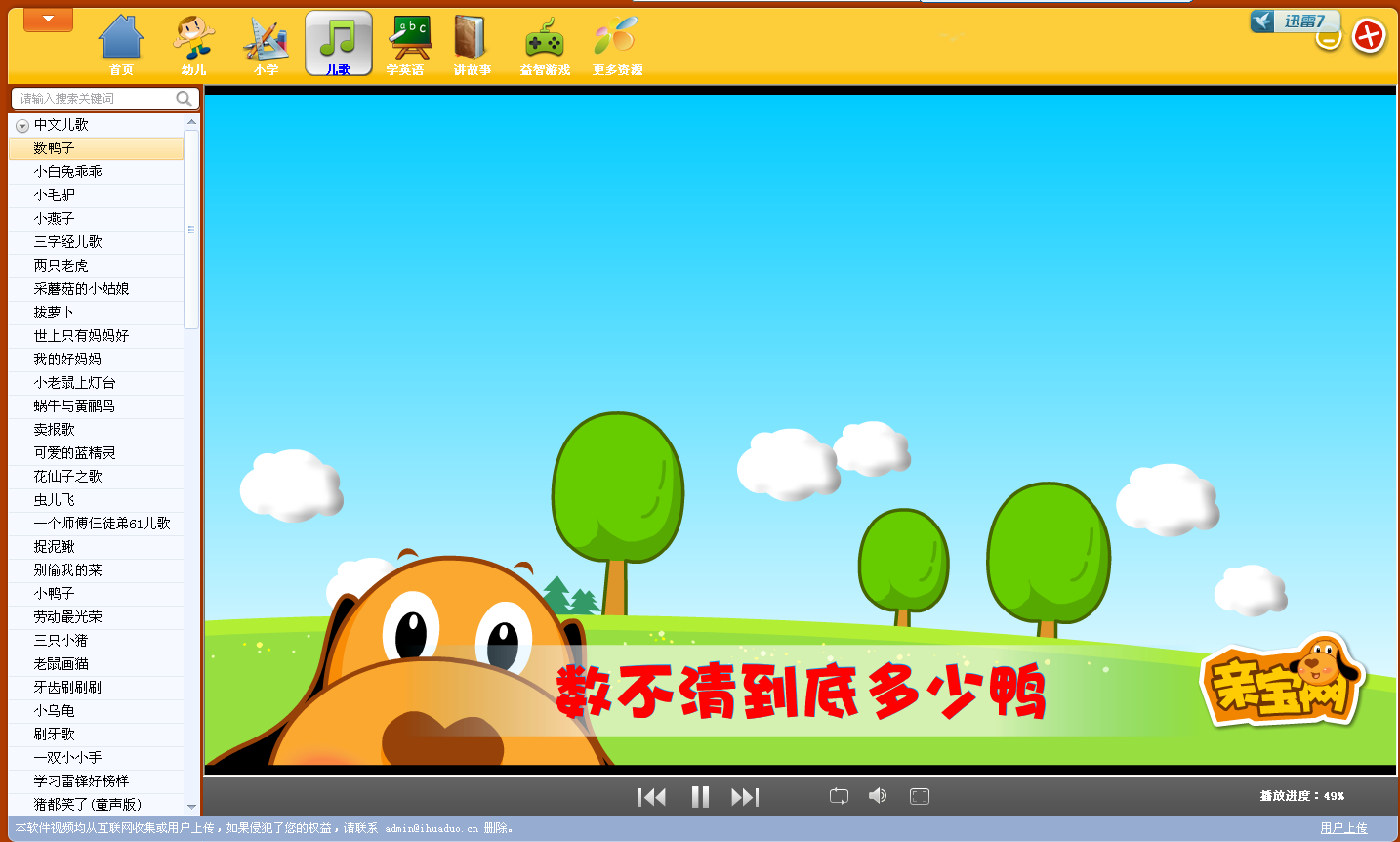
Task: Play the song 可爱的蓝精灵
Action: point(96,453)
